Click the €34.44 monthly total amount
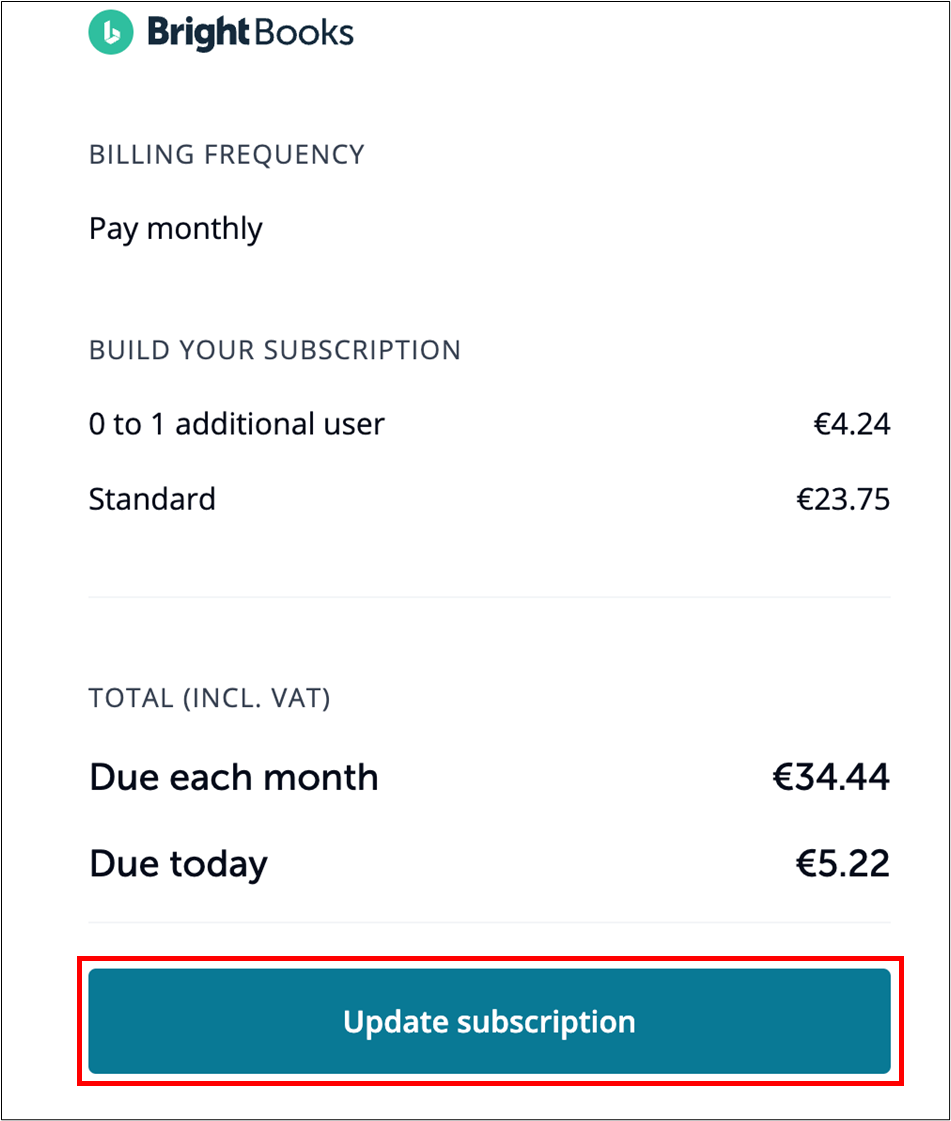This screenshot has height=1121, width=951. point(831,777)
